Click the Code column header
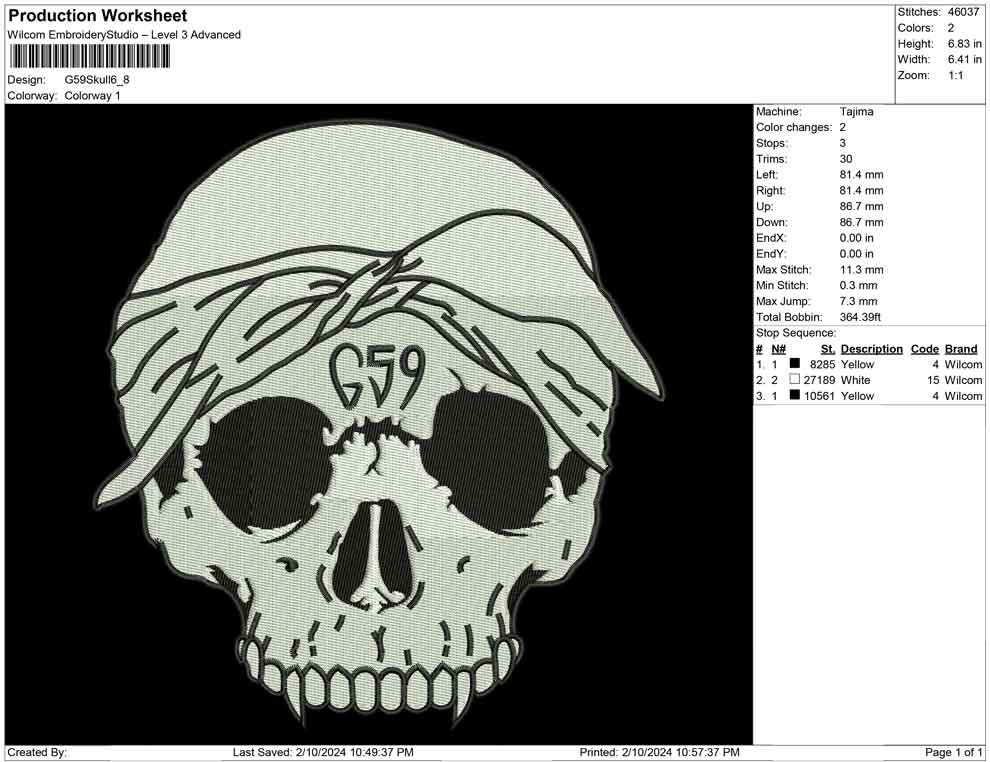The image size is (990, 762). click(x=924, y=349)
